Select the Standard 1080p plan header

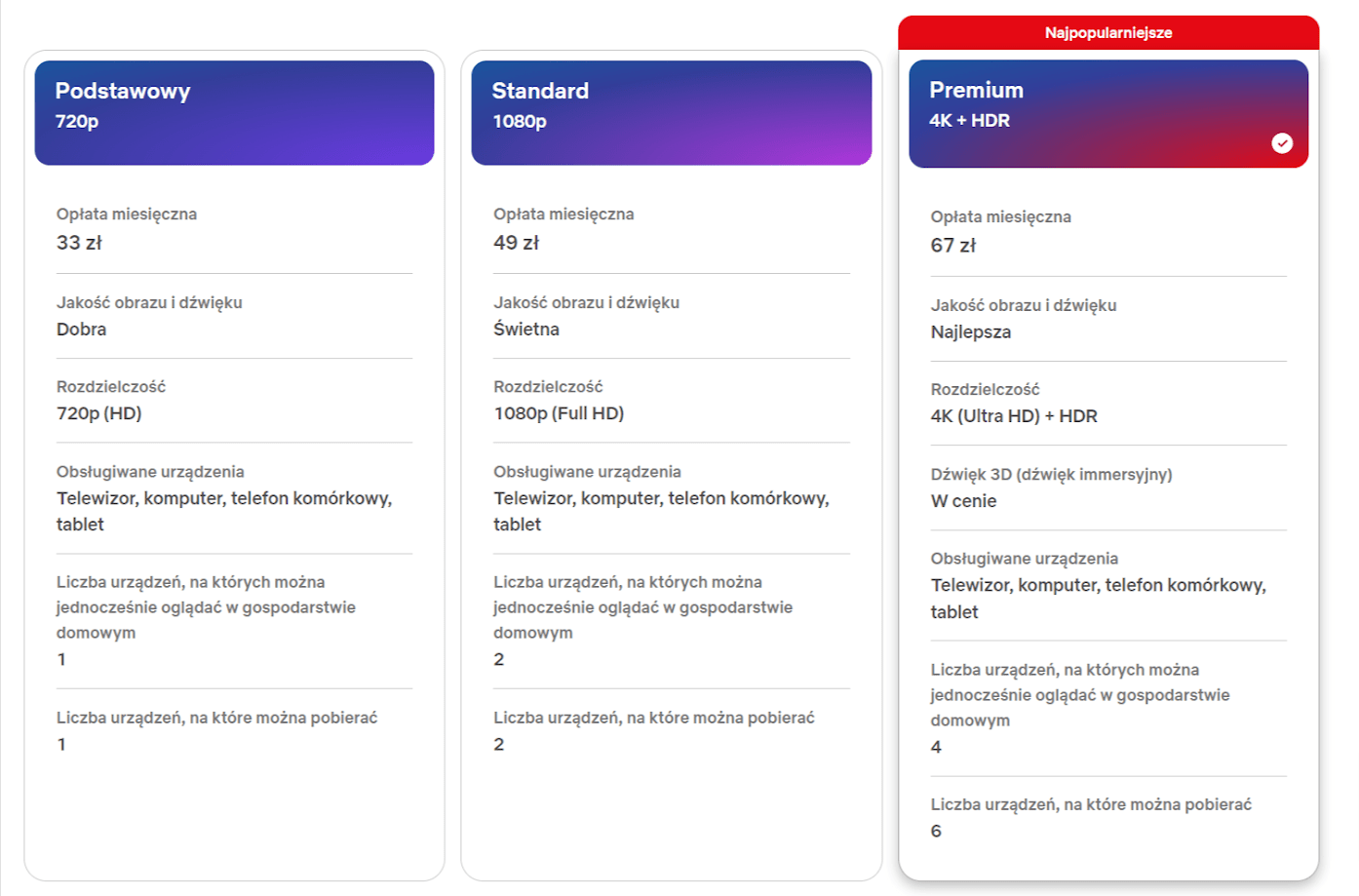tap(671, 113)
